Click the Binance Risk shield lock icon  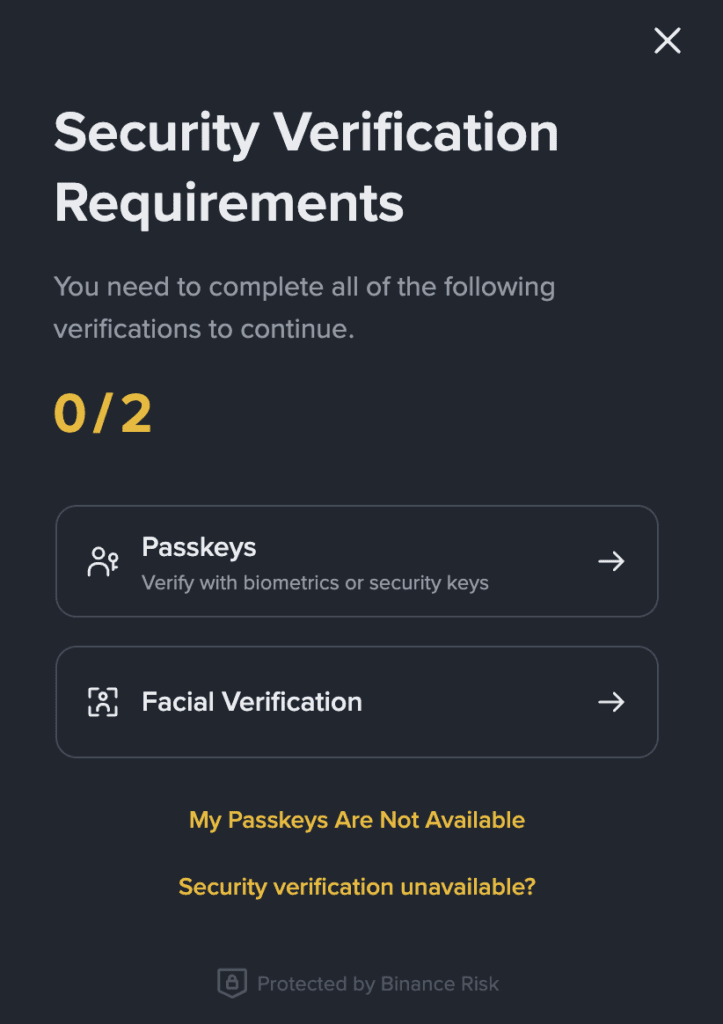point(232,983)
